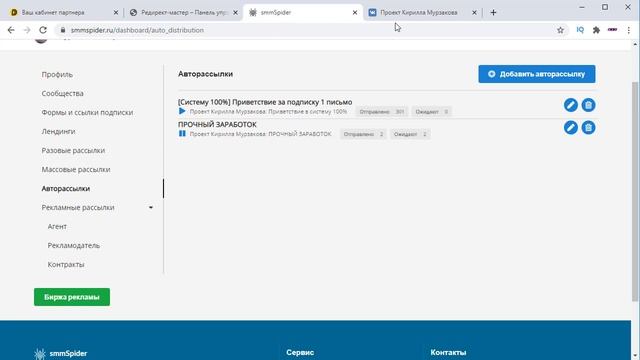Image resolution: width=640 pixels, height=360 pixels.
Task: Edit the ПРОЧНЫЙ ЗАРАБОТОК autoresponder
Action: [x=571, y=127]
